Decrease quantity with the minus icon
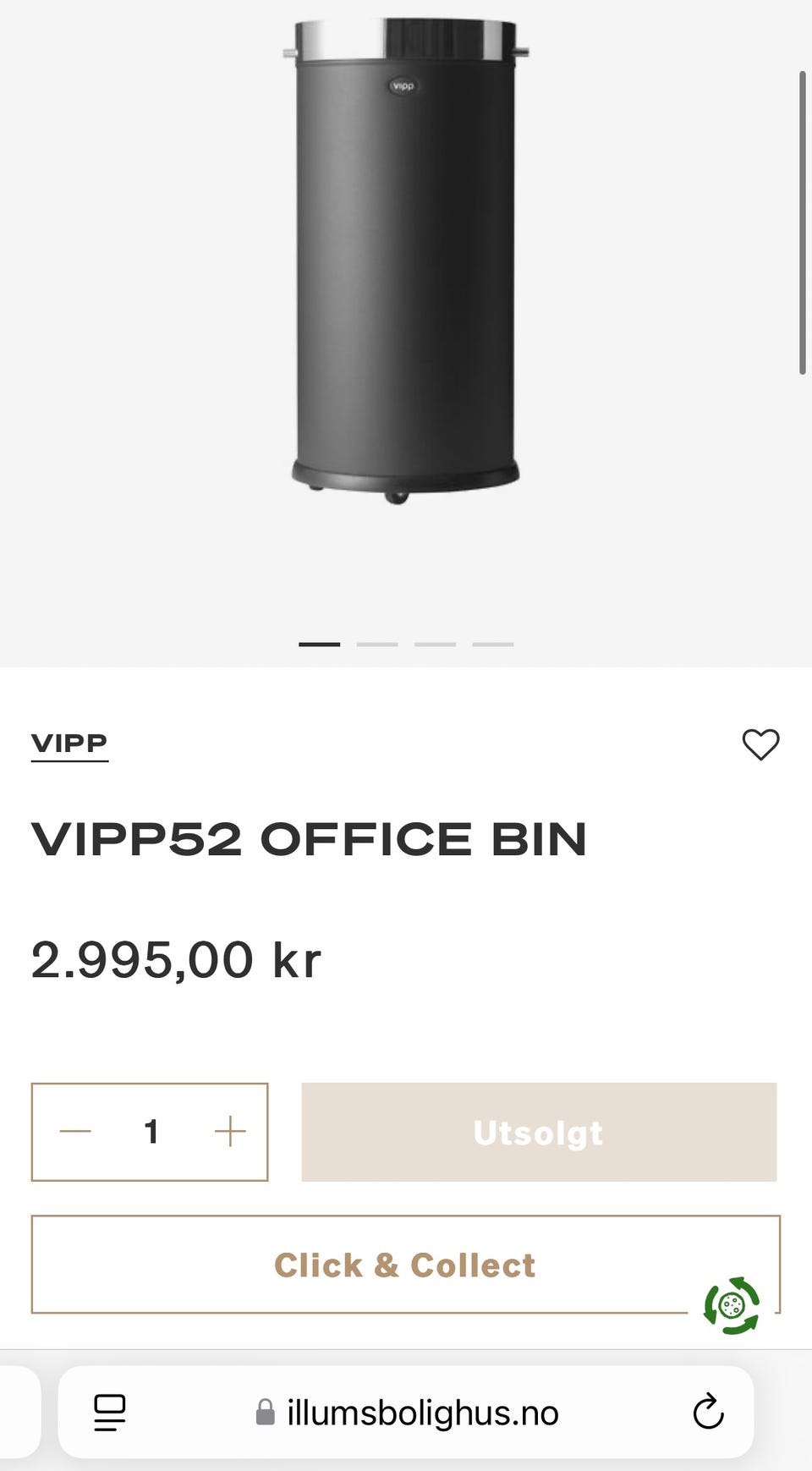Screen dimensions: 812x1471 click(75, 1132)
